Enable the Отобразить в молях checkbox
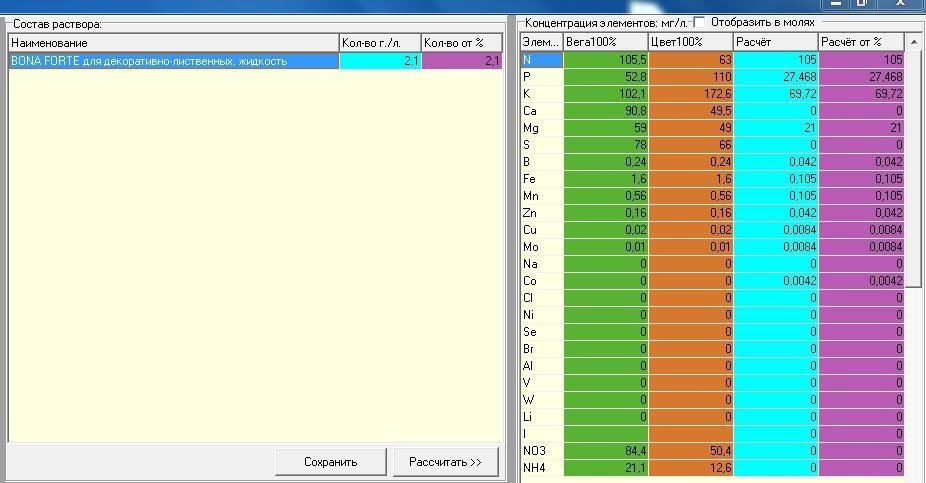926x483 pixels. click(699, 22)
